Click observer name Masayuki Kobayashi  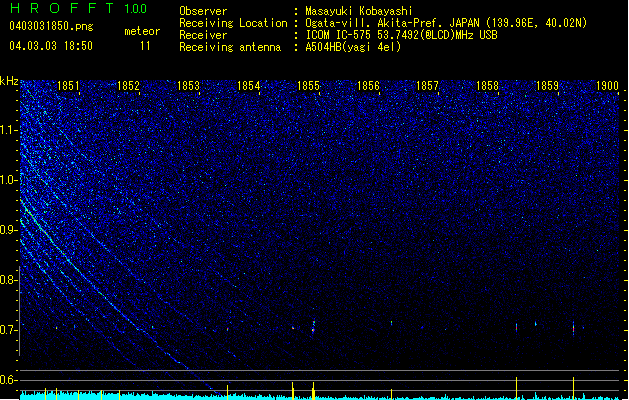tap(359, 11)
